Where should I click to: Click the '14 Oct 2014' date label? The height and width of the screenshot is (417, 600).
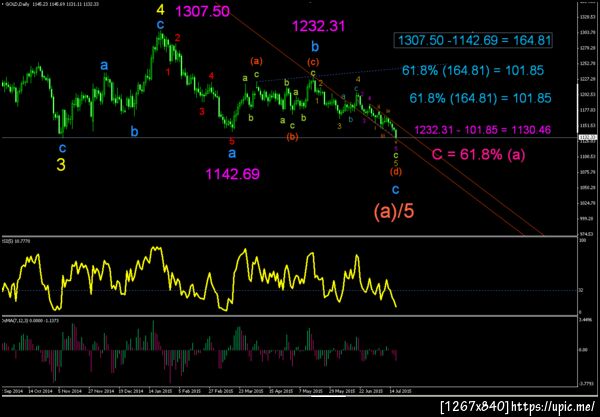[41, 391]
